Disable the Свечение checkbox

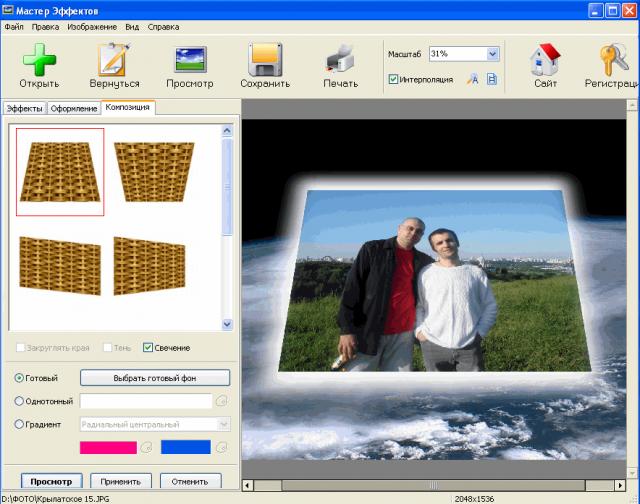(148, 348)
